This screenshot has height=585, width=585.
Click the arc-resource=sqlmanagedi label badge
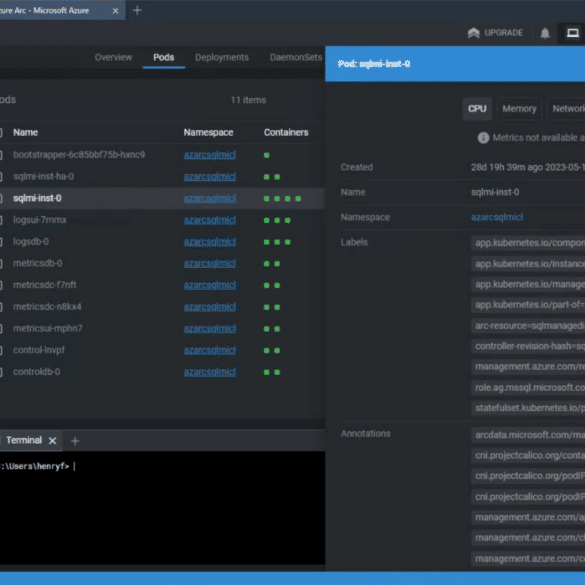click(x=528, y=326)
